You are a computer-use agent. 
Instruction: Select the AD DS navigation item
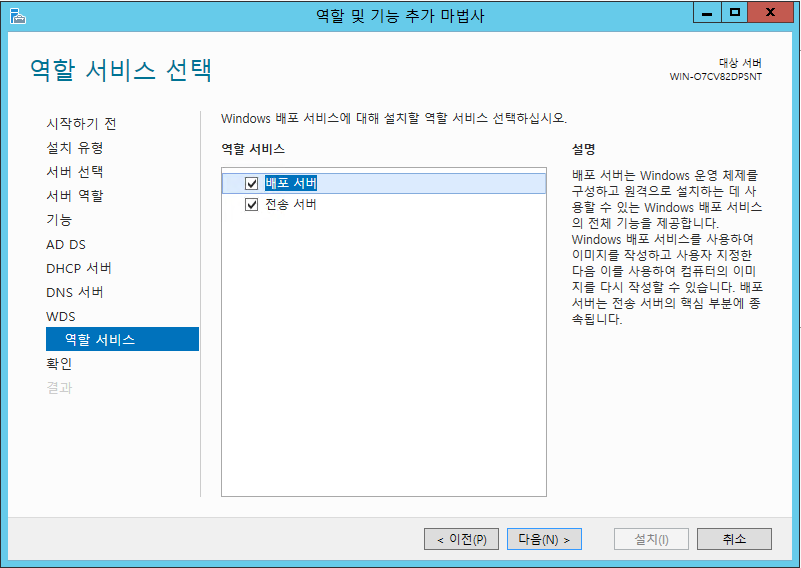pyautogui.click(x=66, y=244)
